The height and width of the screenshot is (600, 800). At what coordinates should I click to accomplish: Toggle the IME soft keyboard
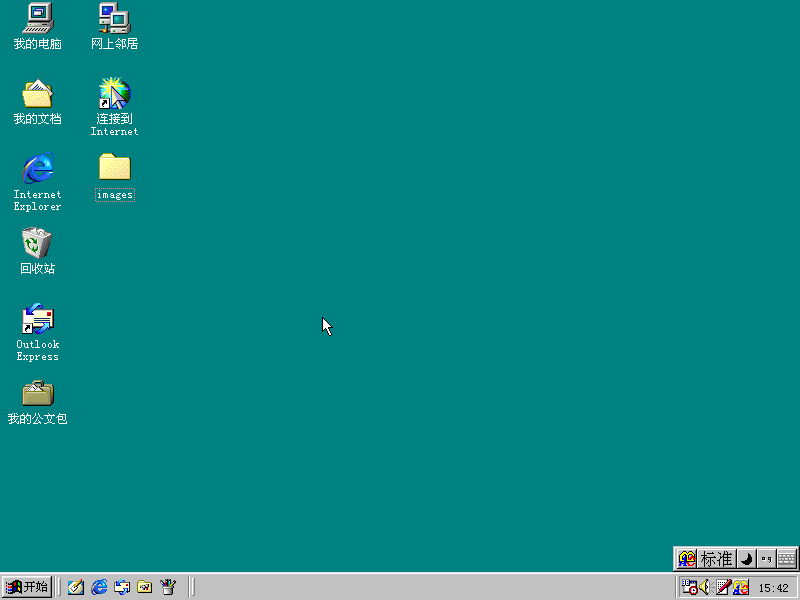[x=787, y=559]
